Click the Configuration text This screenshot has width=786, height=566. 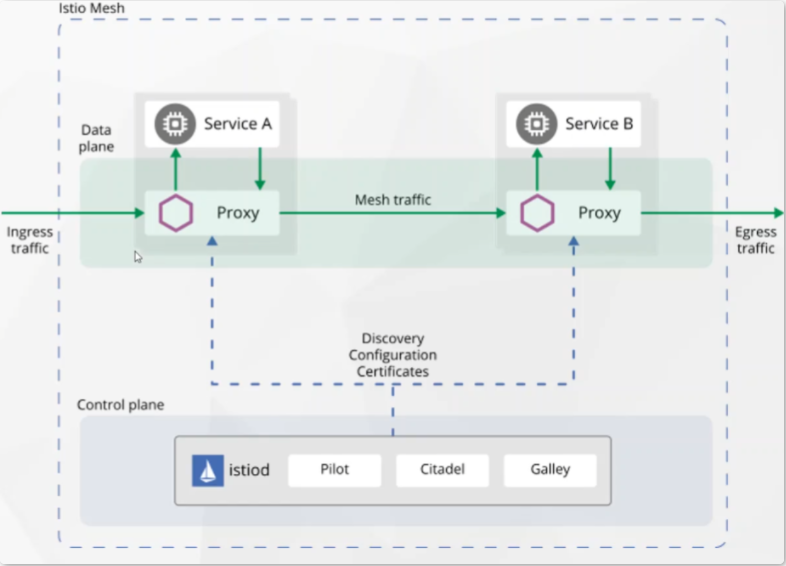(393, 355)
